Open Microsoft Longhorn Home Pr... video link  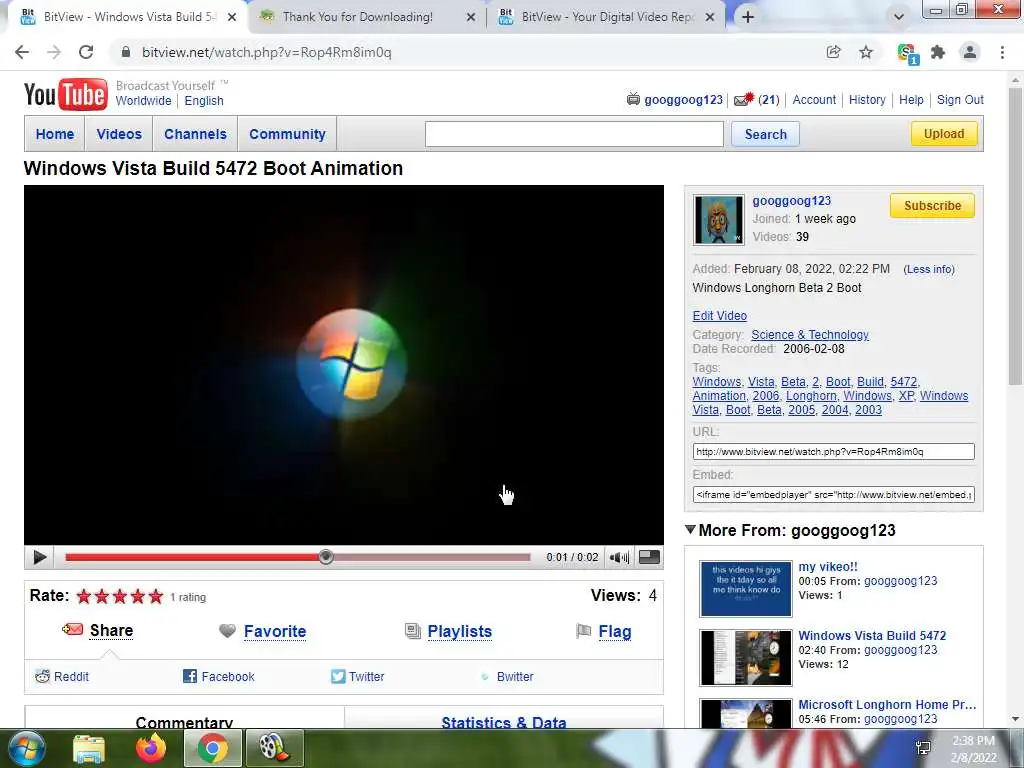click(x=887, y=705)
